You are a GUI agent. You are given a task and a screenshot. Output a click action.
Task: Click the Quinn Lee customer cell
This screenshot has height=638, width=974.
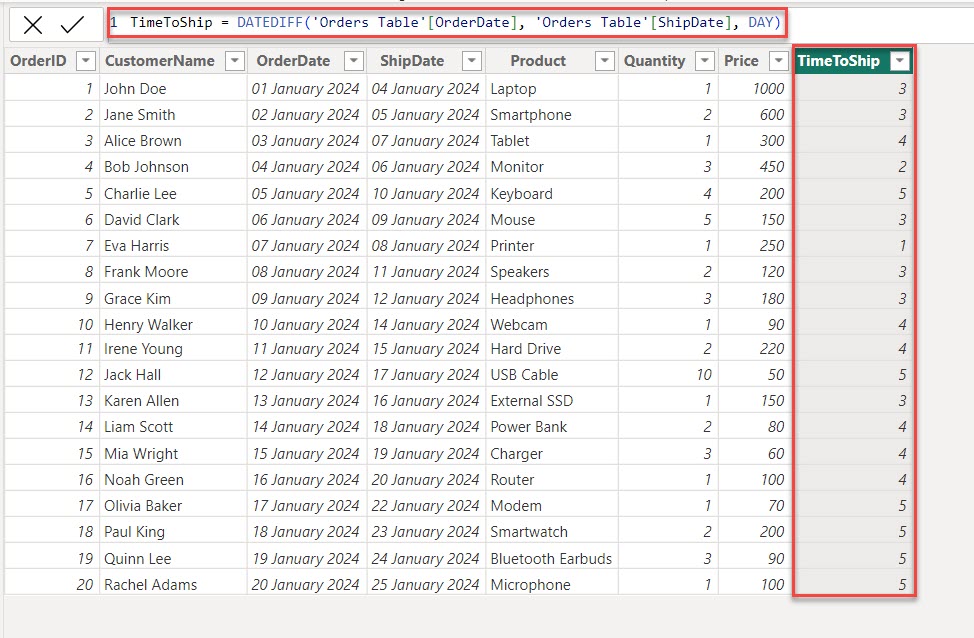tap(173, 559)
